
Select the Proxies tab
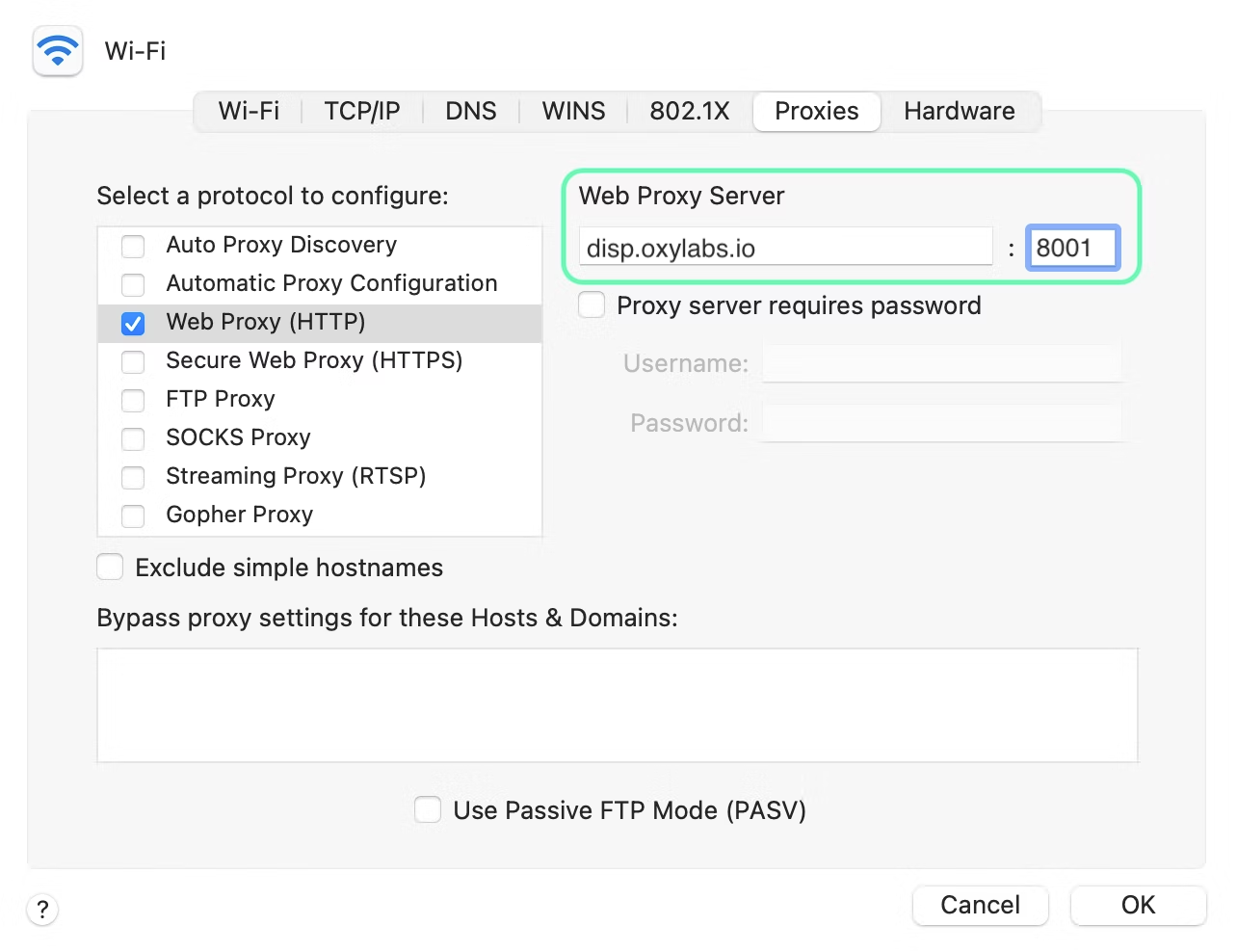(x=815, y=111)
